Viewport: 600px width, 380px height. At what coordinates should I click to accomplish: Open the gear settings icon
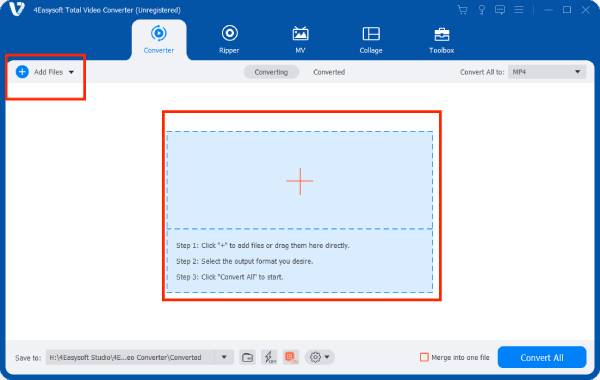[x=315, y=357]
